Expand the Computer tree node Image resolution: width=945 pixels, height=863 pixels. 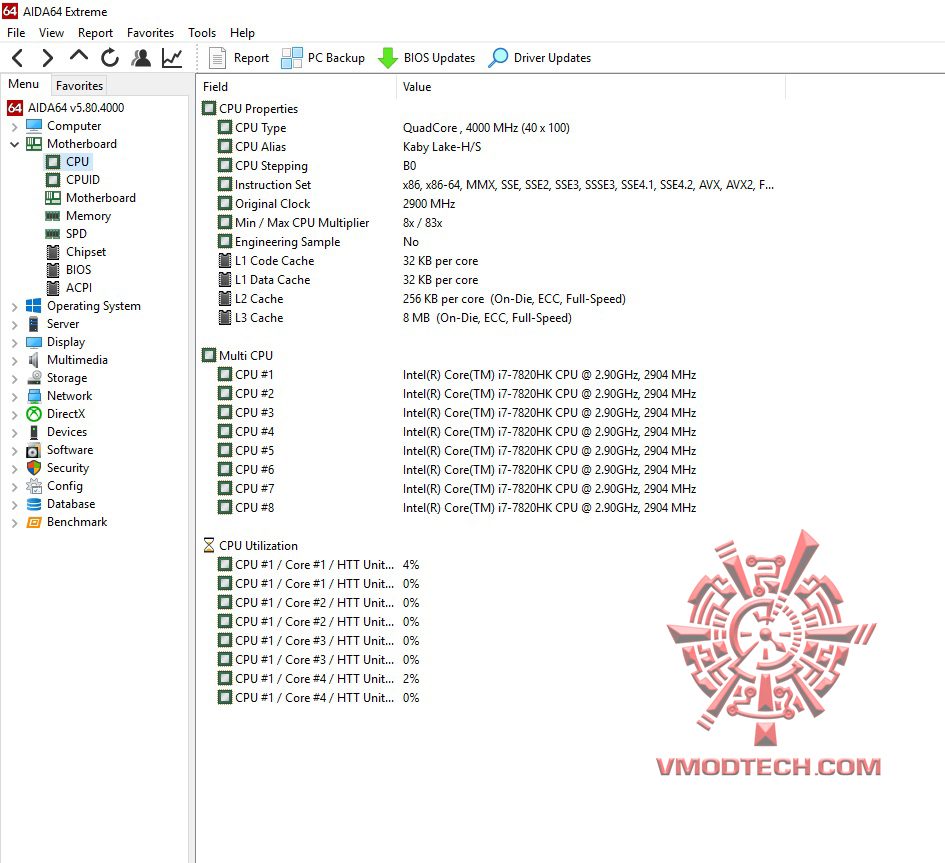coord(14,127)
